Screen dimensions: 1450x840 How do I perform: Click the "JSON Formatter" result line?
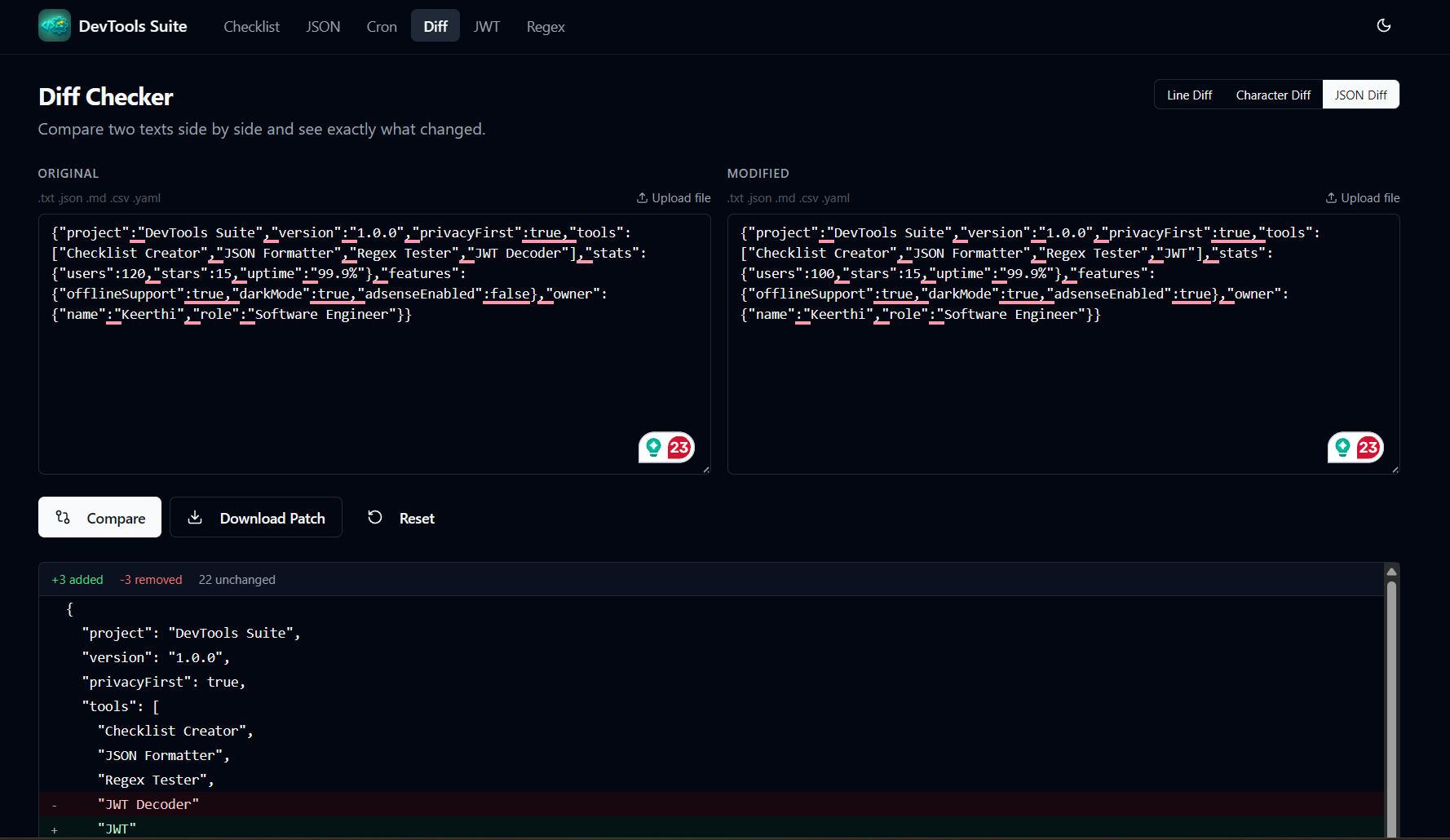711,755
